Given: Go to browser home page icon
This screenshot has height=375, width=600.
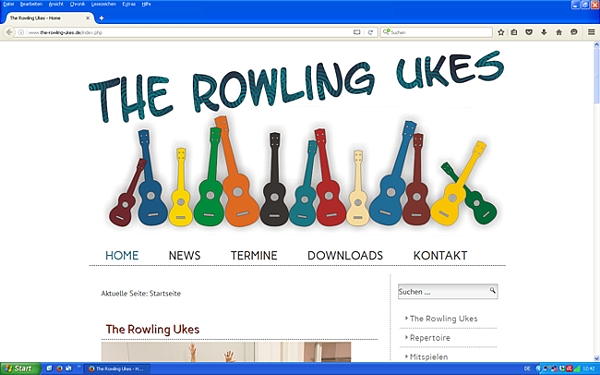Looking at the screenshot, I should pos(559,33).
